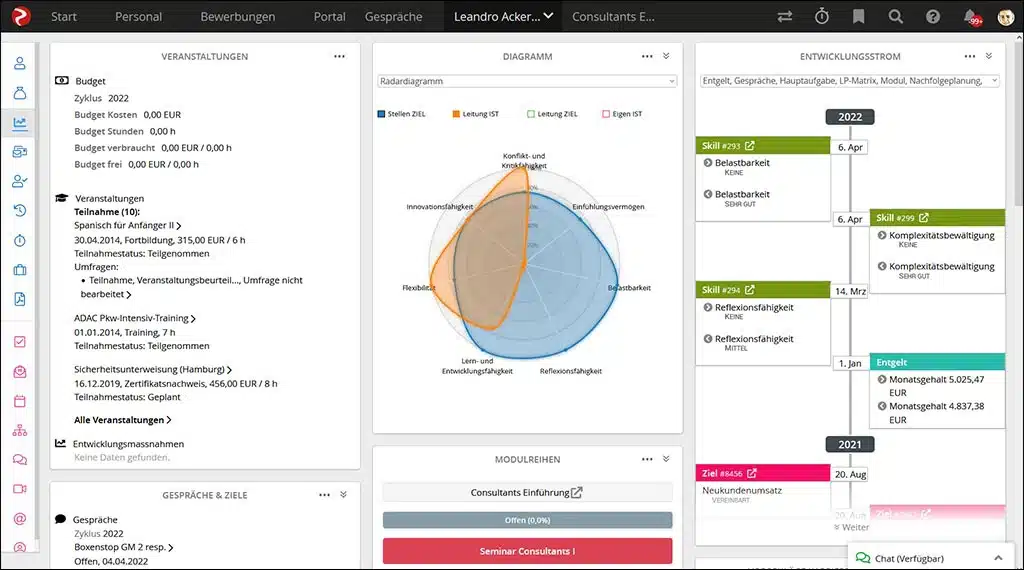Open the help question mark icon
Viewport: 1024px width, 570px height.
(x=933, y=16)
